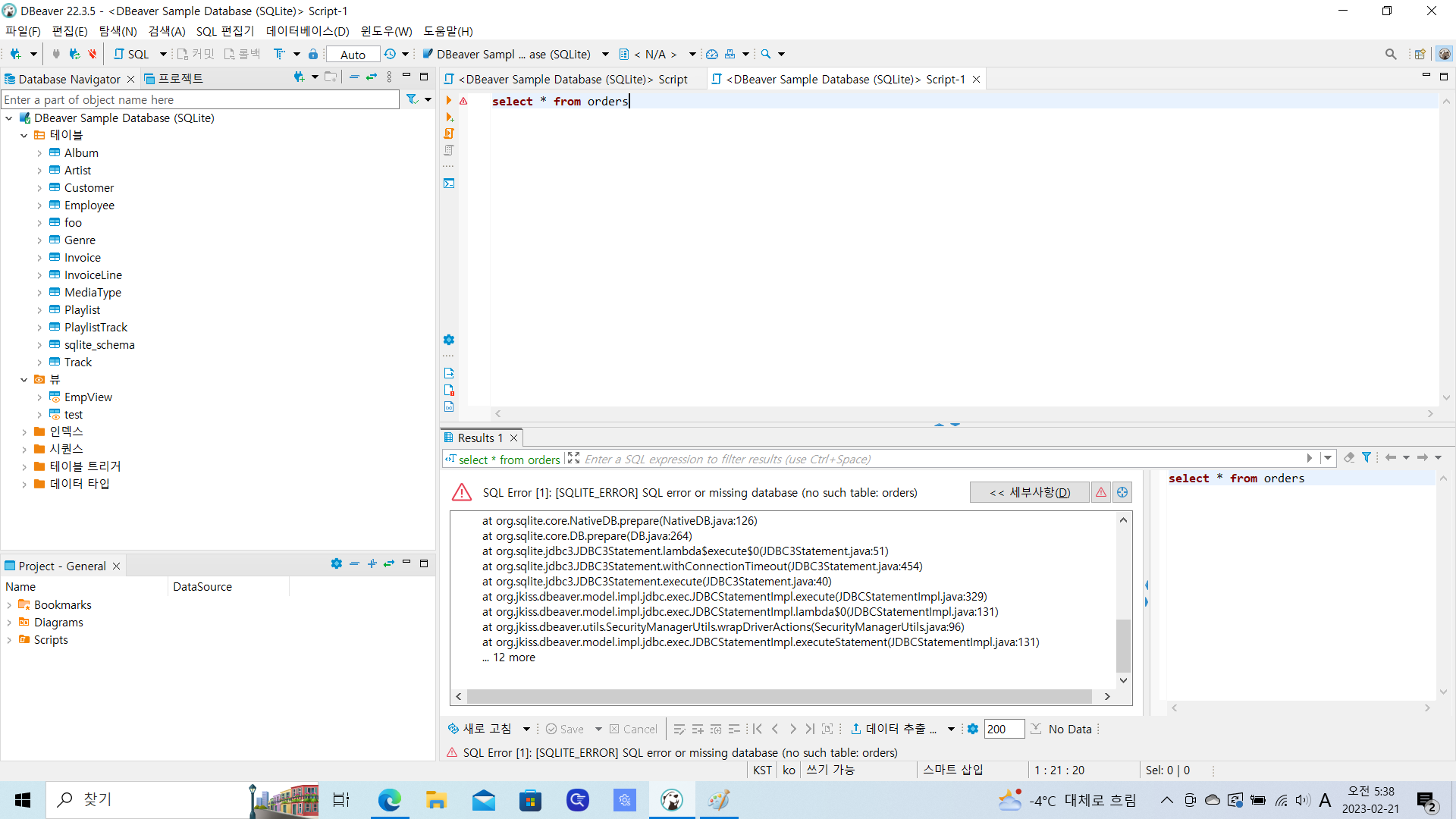Open configuration gear in Project panel
The image size is (1456, 819).
(x=337, y=563)
